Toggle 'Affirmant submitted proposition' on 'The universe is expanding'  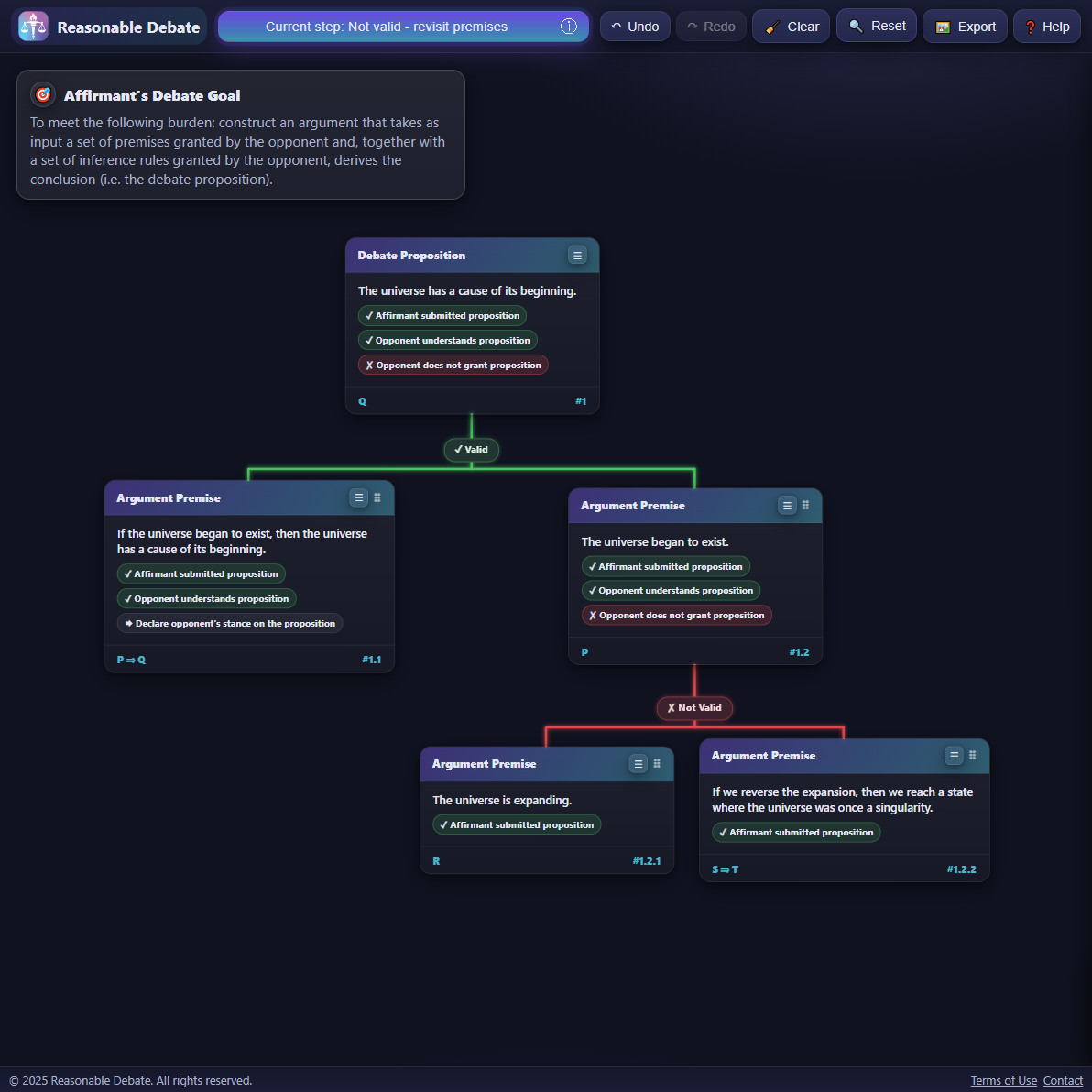pyautogui.click(x=516, y=824)
